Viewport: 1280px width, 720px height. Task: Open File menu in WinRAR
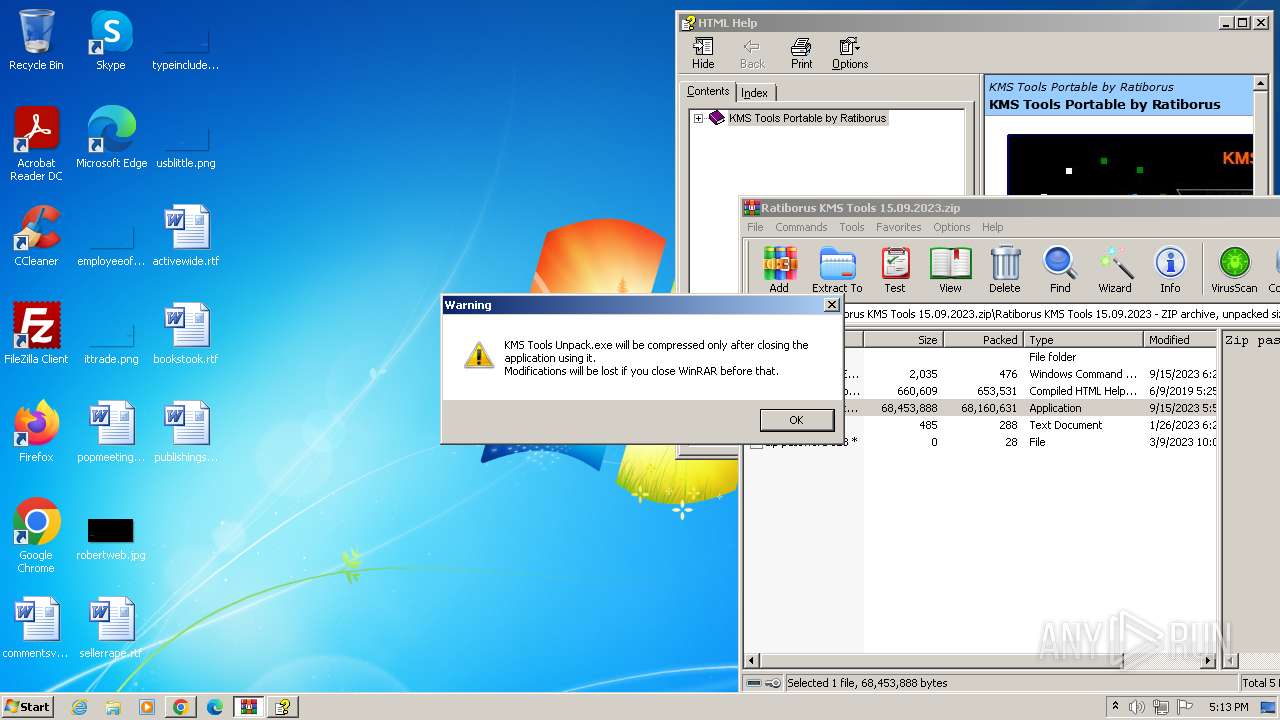click(755, 227)
